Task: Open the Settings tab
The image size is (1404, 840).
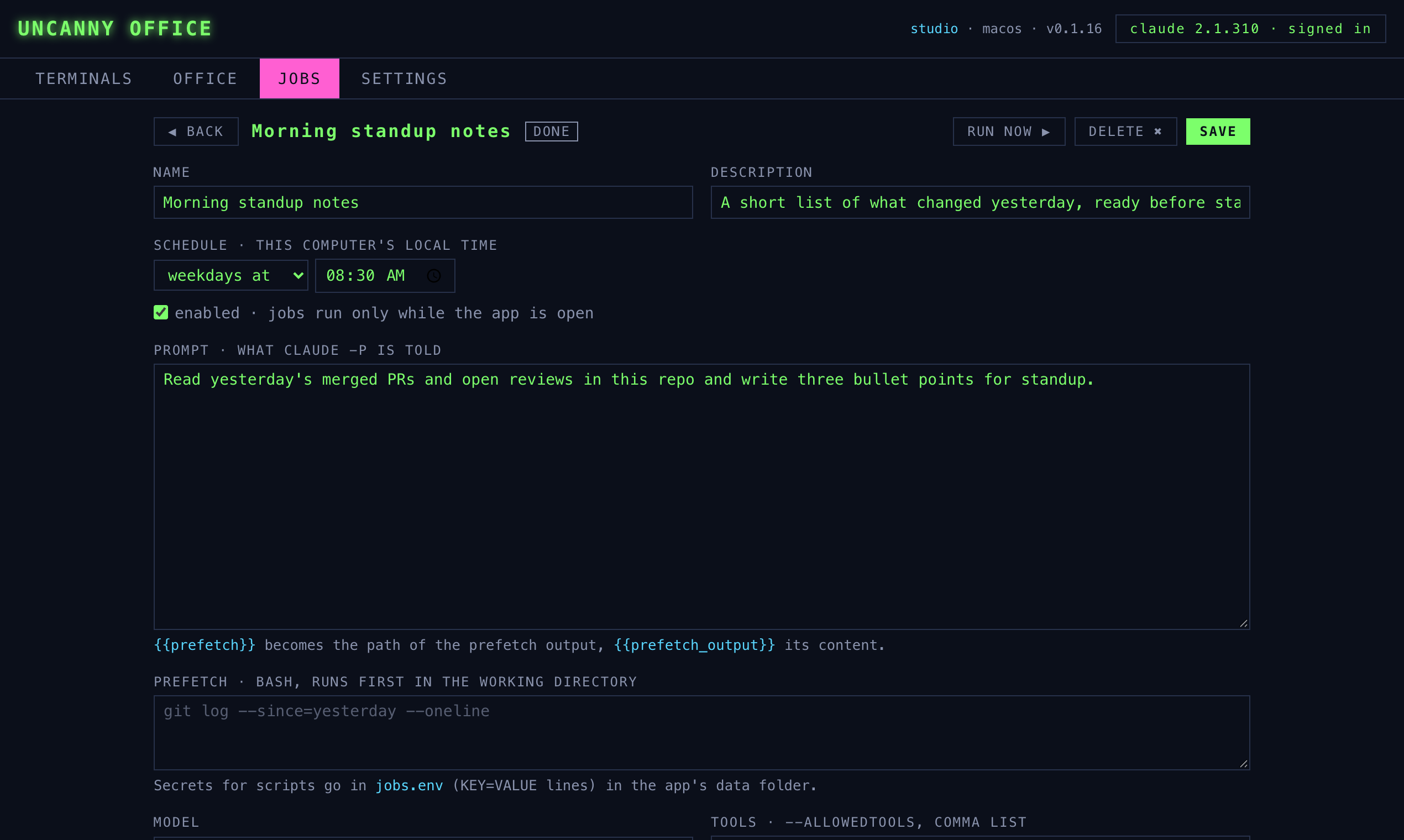Action: 404,78
